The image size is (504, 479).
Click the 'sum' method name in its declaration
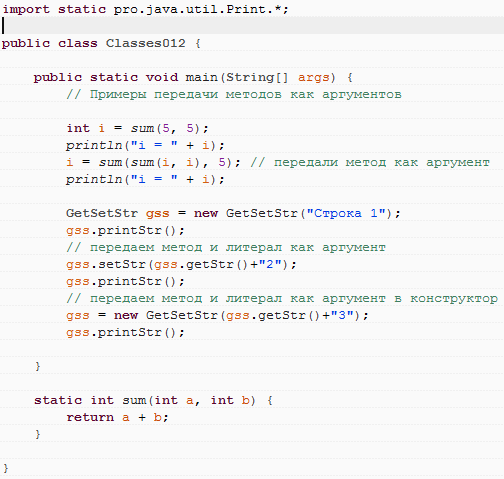[x=134, y=400]
